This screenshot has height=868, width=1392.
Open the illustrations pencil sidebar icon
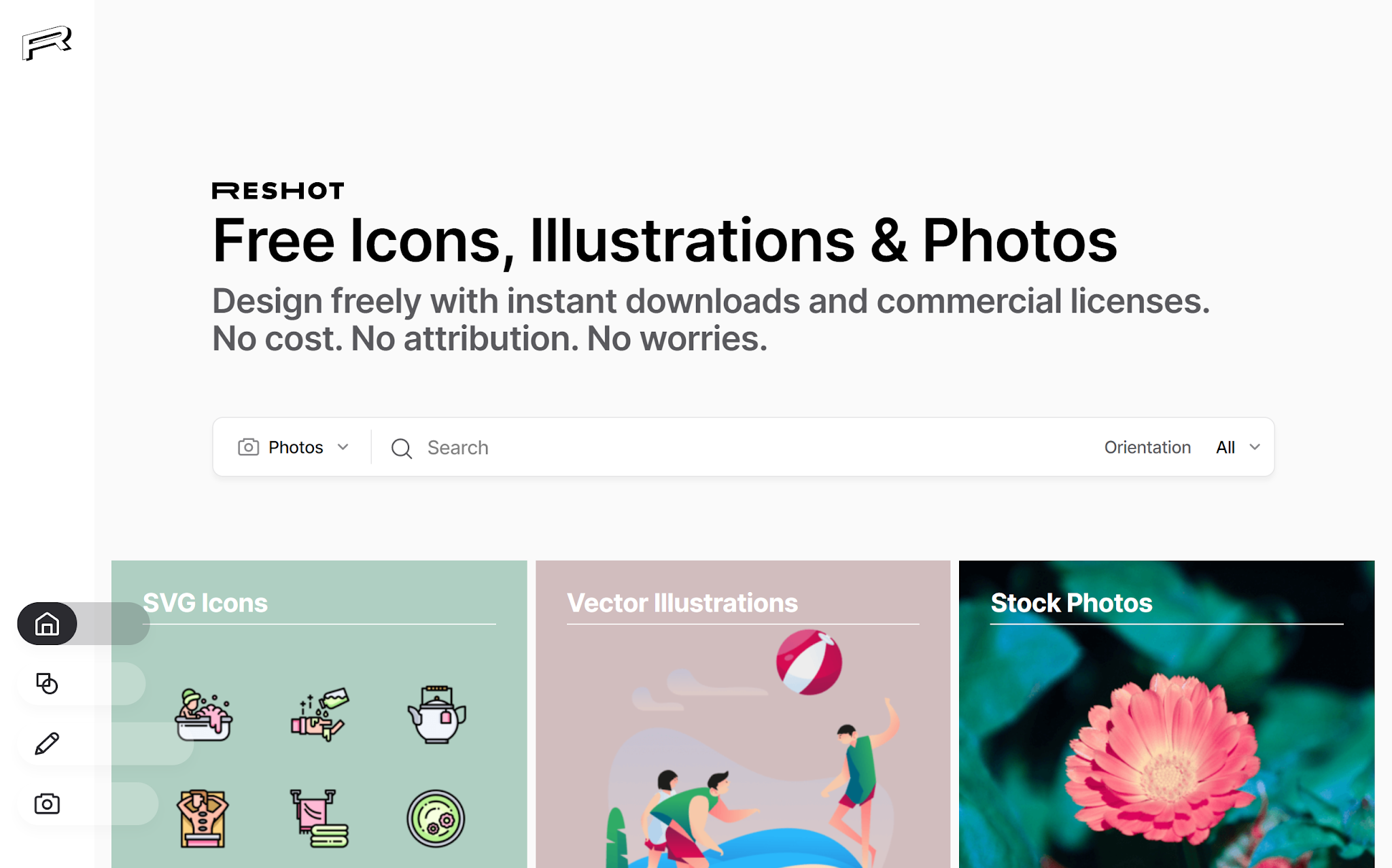click(x=47, y=744)
